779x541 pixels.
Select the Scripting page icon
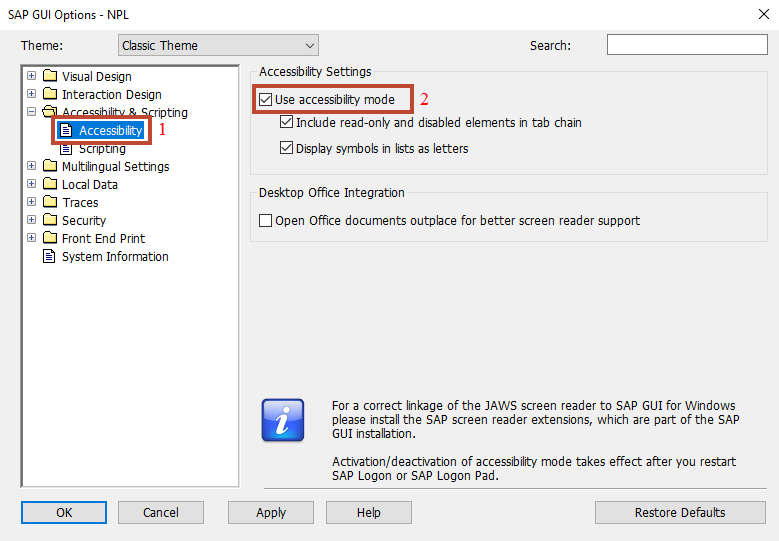coord(66,149)
